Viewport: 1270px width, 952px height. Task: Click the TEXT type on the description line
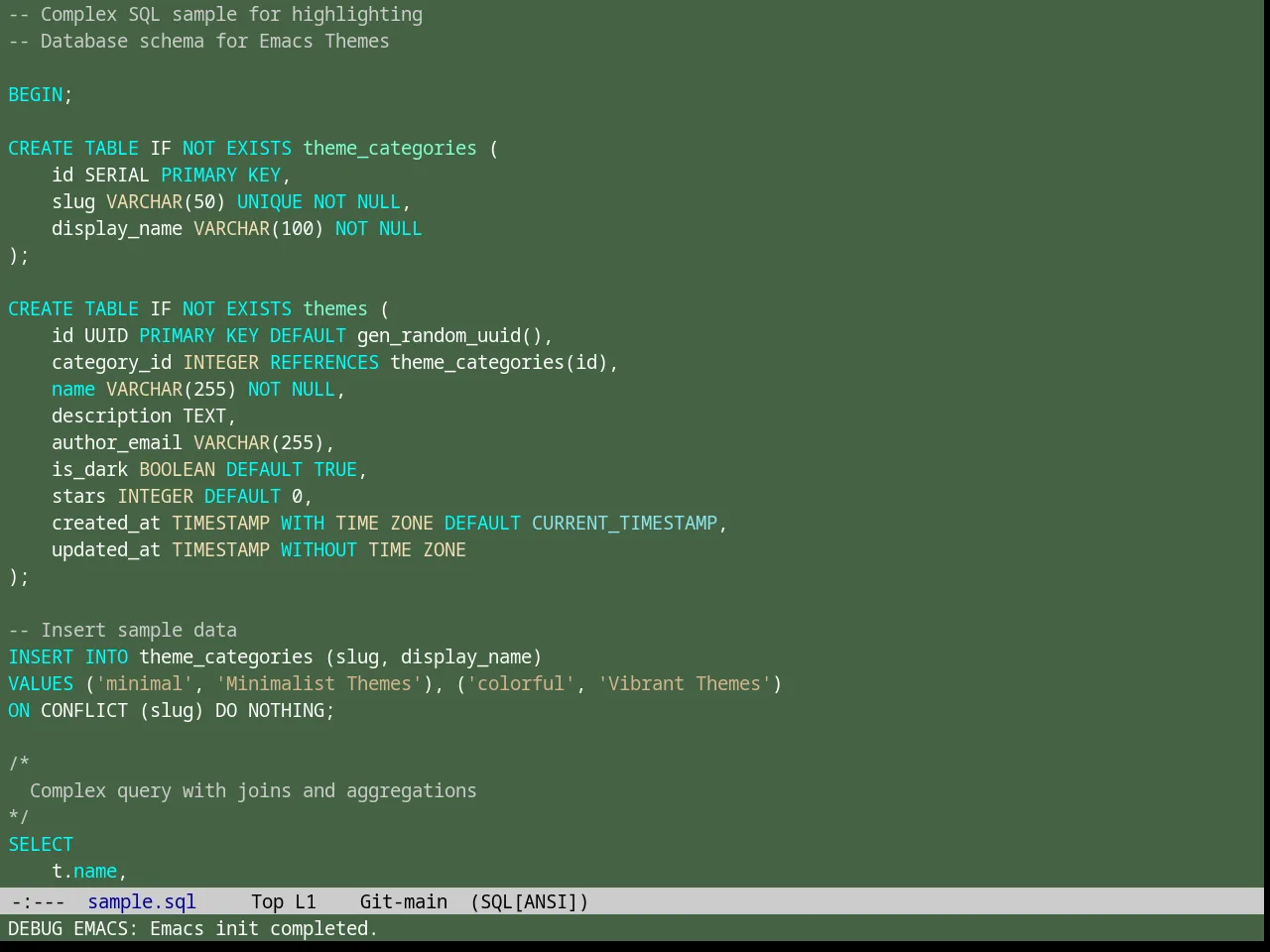(204, 416)
